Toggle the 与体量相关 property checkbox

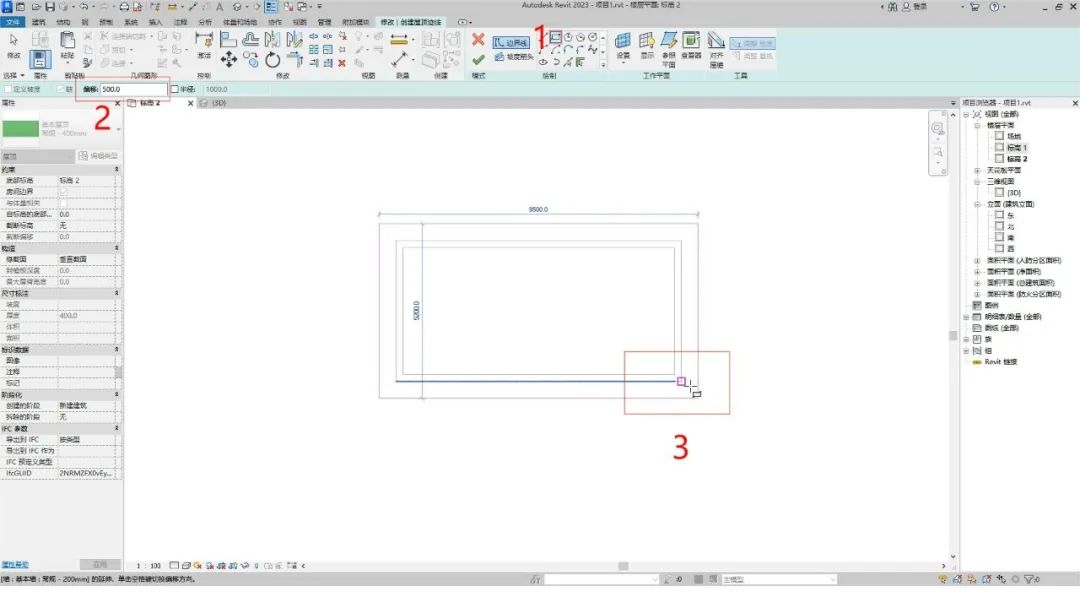tap(64, 203)
